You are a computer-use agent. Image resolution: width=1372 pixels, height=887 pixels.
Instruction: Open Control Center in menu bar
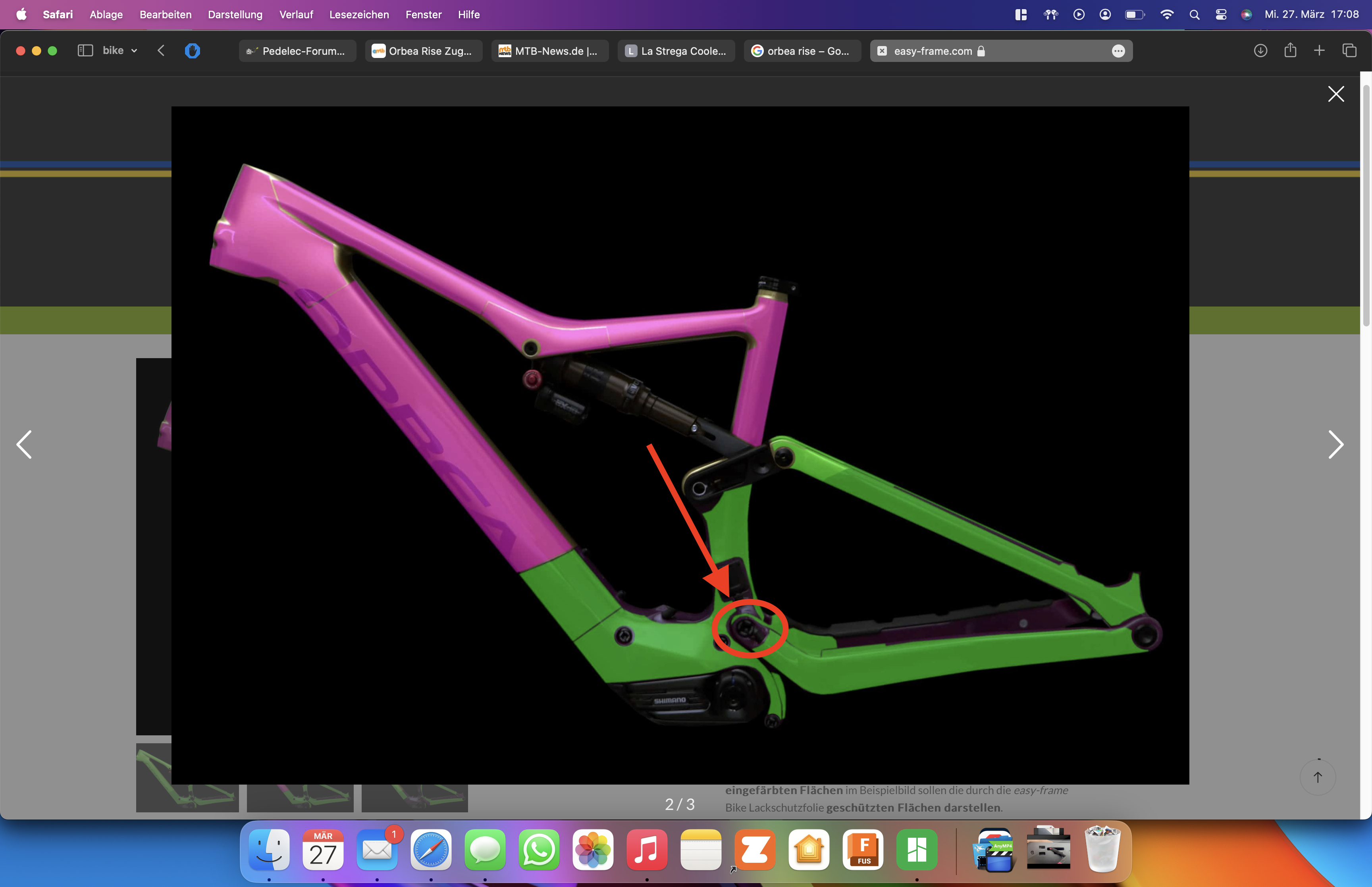(x=1221, y=14)
